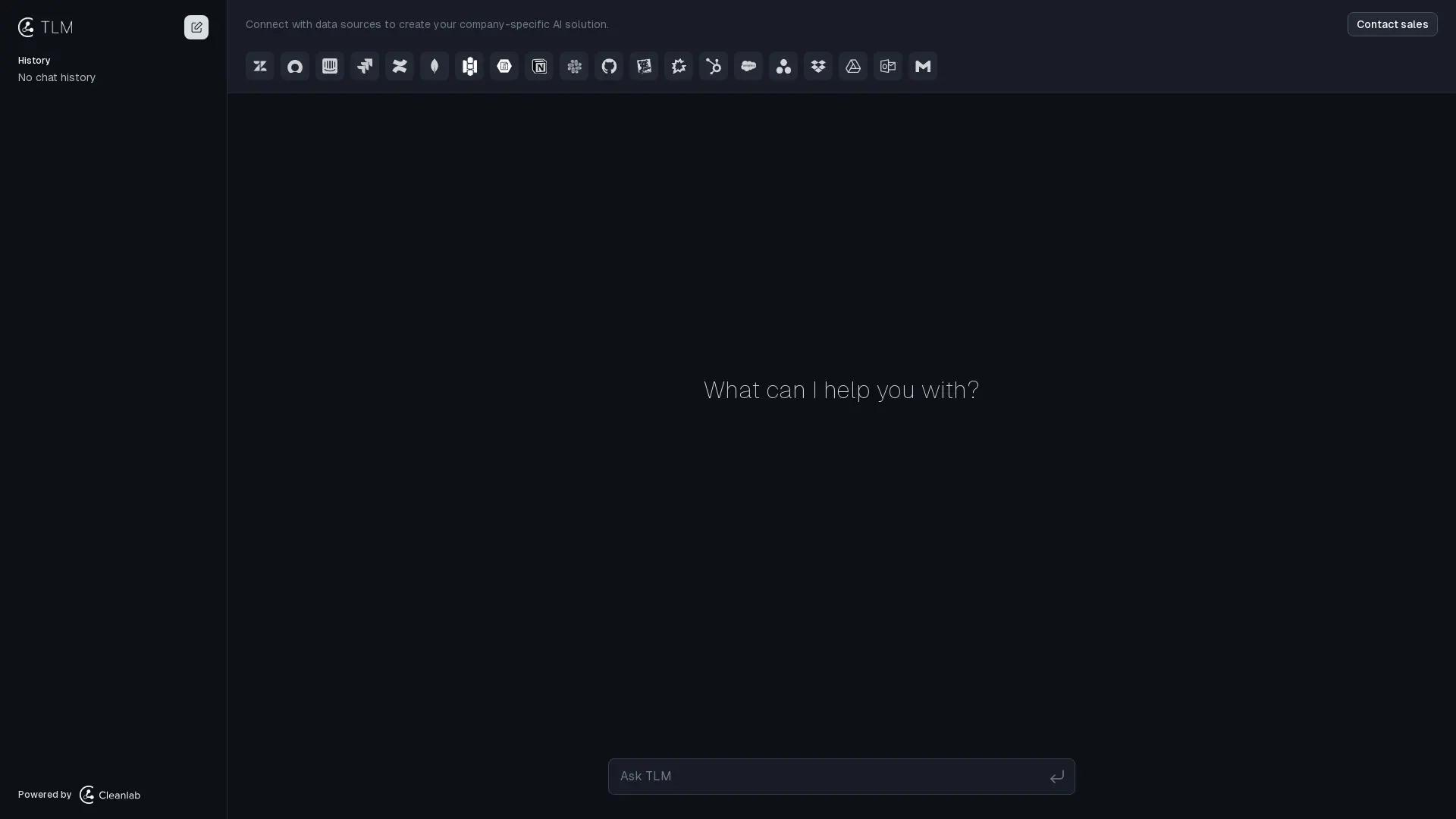
Task: Open the Contact sales page
Action: (x=1392, y=24)
